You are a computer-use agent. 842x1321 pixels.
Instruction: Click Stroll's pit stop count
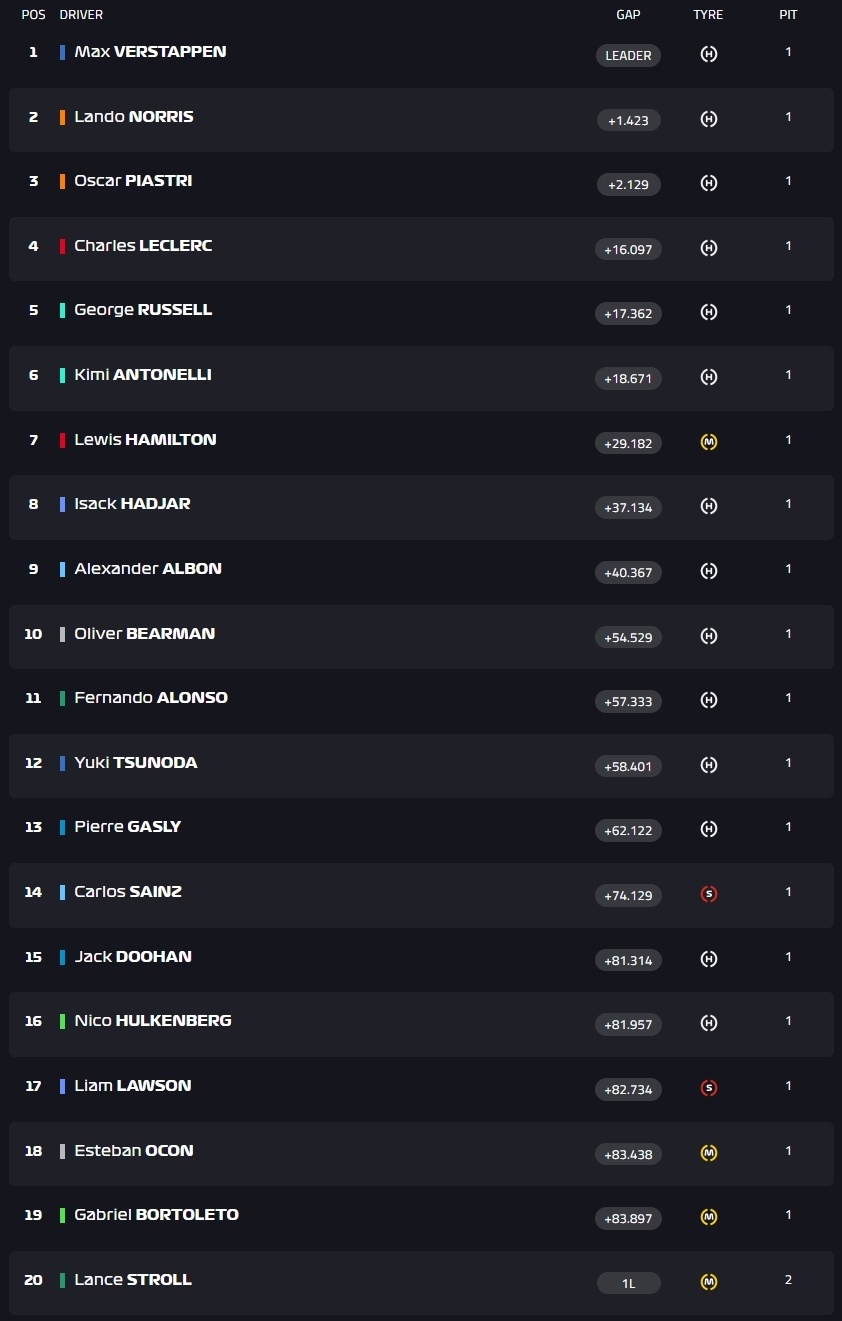(x=788, y=1280)
